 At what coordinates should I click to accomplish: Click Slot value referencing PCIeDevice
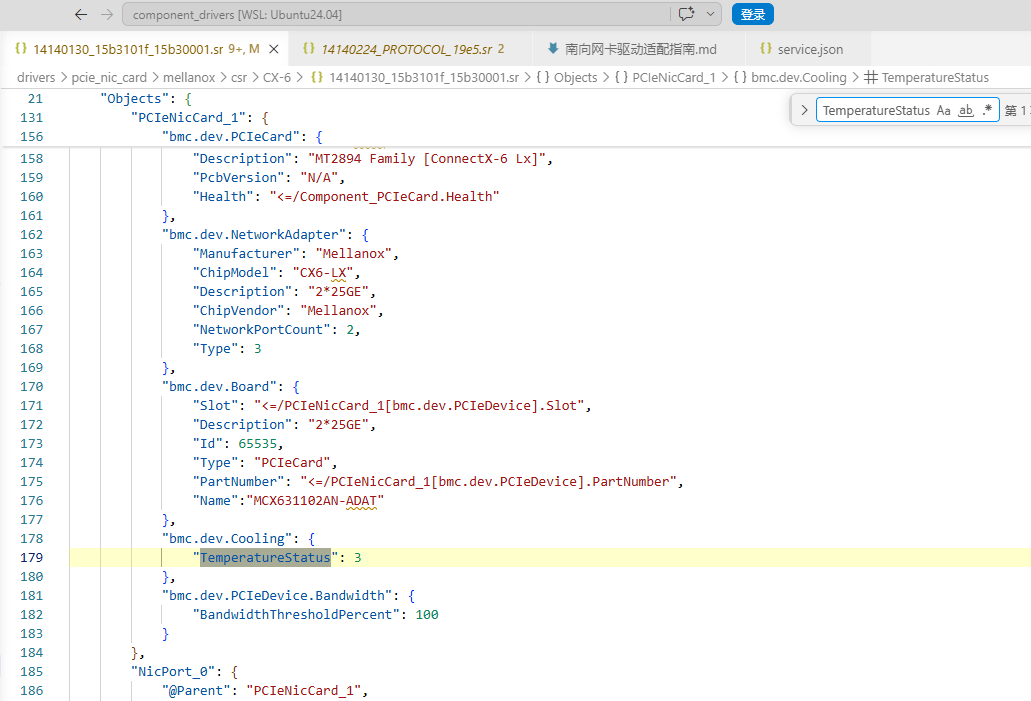(419, 406)
